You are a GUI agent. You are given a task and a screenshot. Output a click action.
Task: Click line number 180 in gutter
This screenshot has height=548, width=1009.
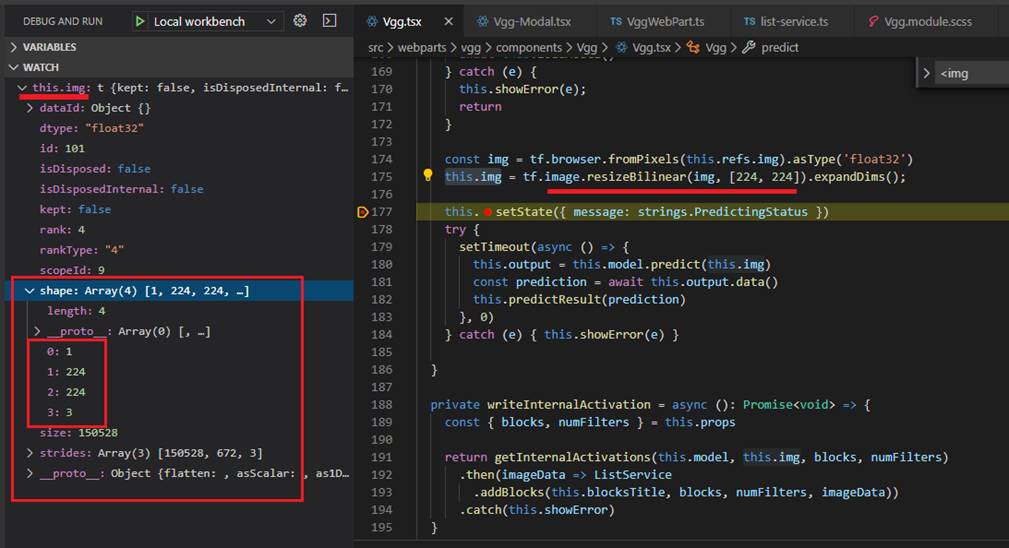pos(382,264)
